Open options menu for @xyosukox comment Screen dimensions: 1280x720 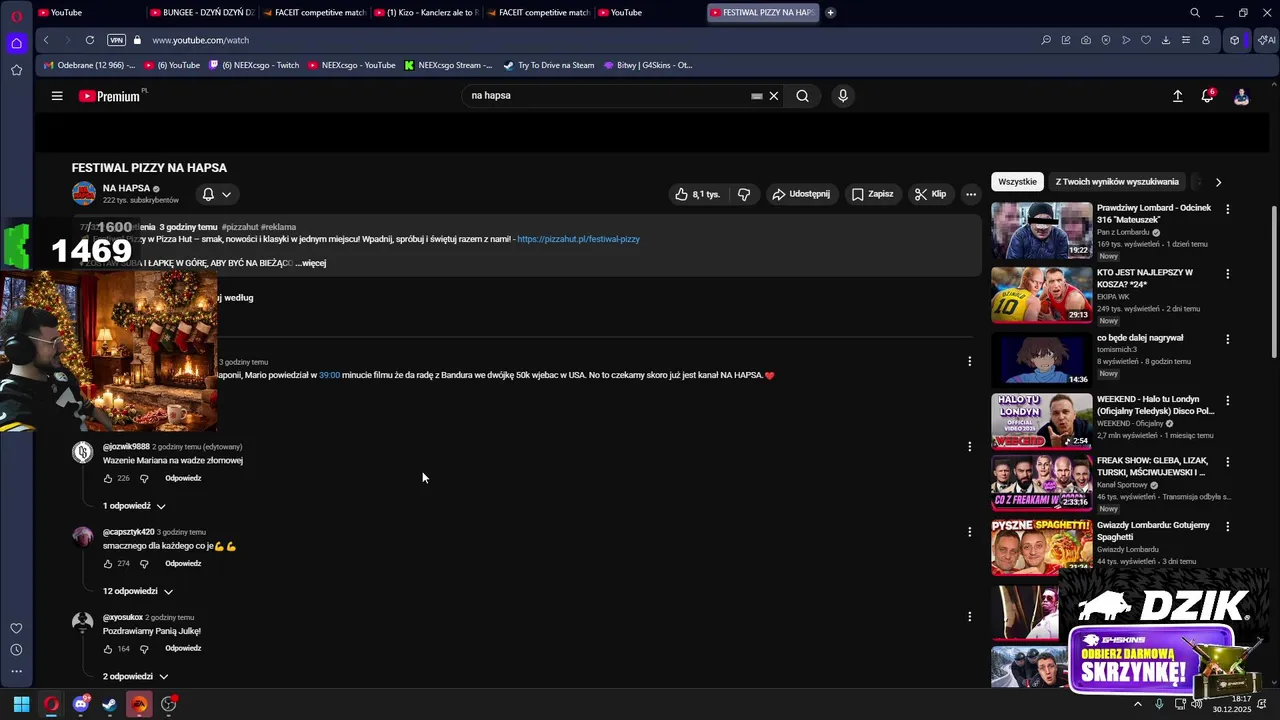(969, 617)
